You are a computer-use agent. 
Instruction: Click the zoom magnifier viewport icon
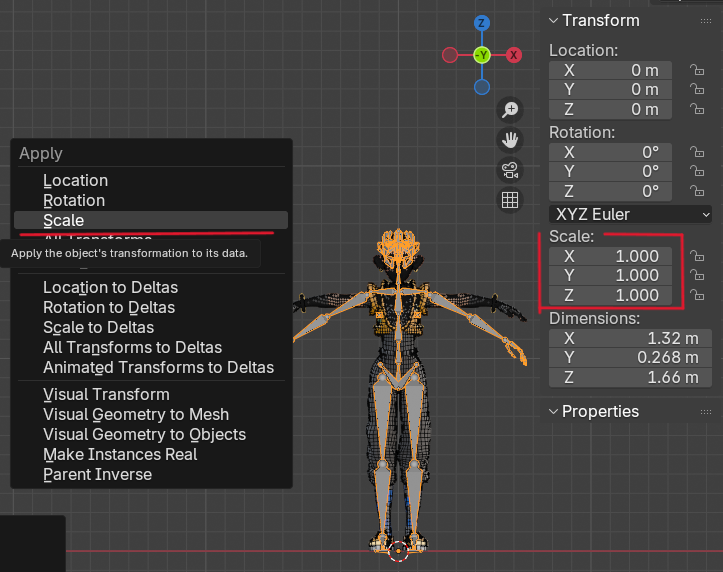pyautogui.click(x=510, y=110)
